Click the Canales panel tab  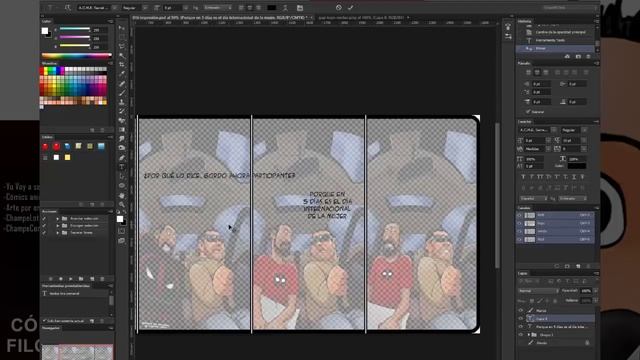[524, 208]
